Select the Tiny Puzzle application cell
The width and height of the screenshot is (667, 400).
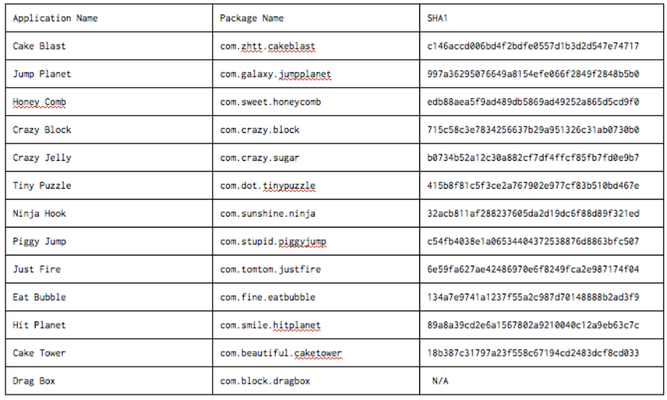[x=109, y=186]
